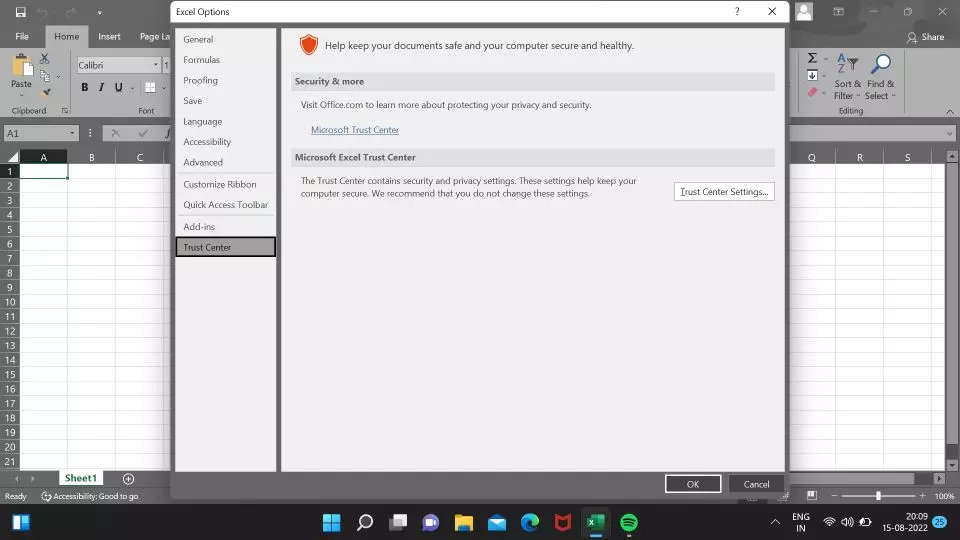Select Formulas category in Excel Options
The image size is (960, 540).
pos(225,59)
